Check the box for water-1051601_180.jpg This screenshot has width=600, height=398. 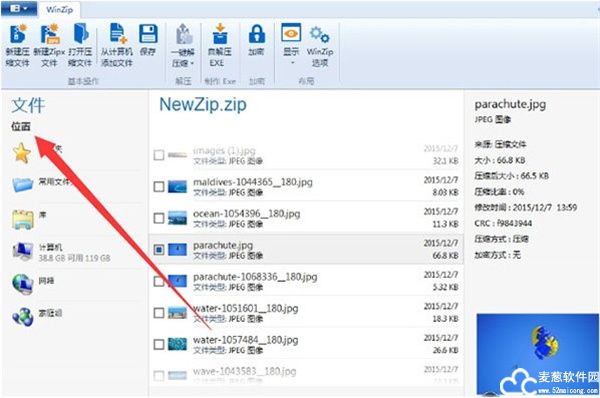coord(159,313)
